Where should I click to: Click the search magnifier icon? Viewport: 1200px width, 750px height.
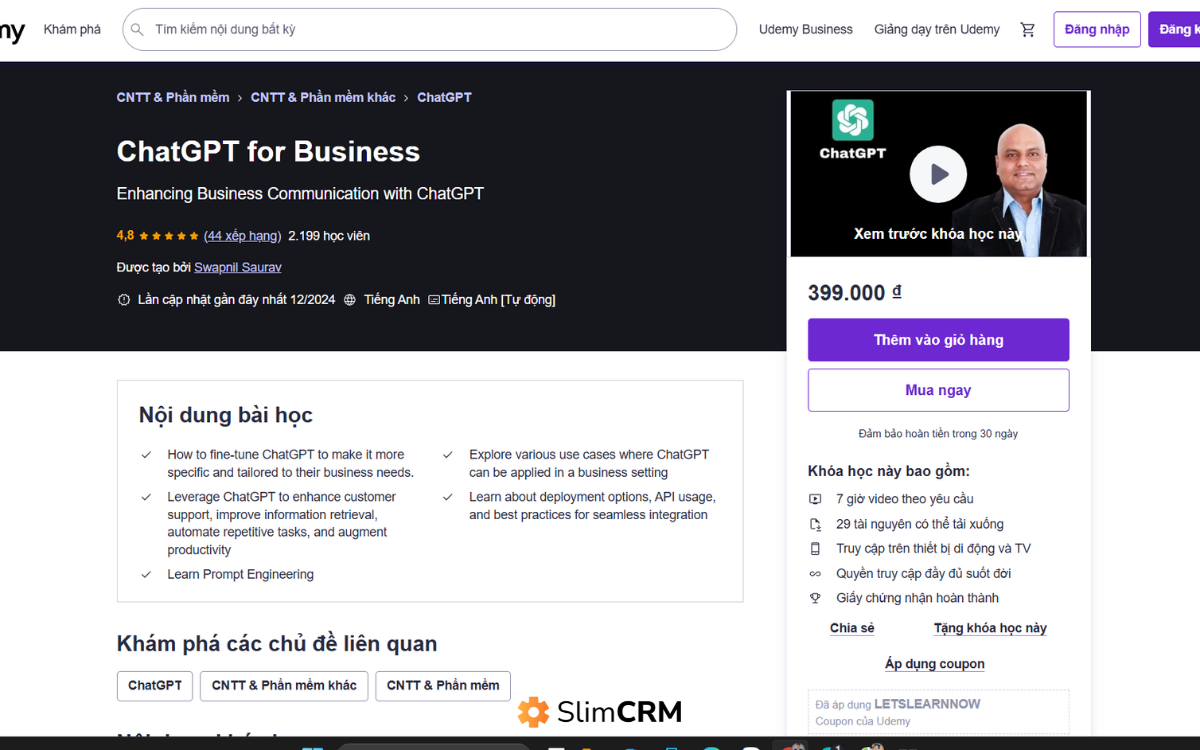[138, 30]
